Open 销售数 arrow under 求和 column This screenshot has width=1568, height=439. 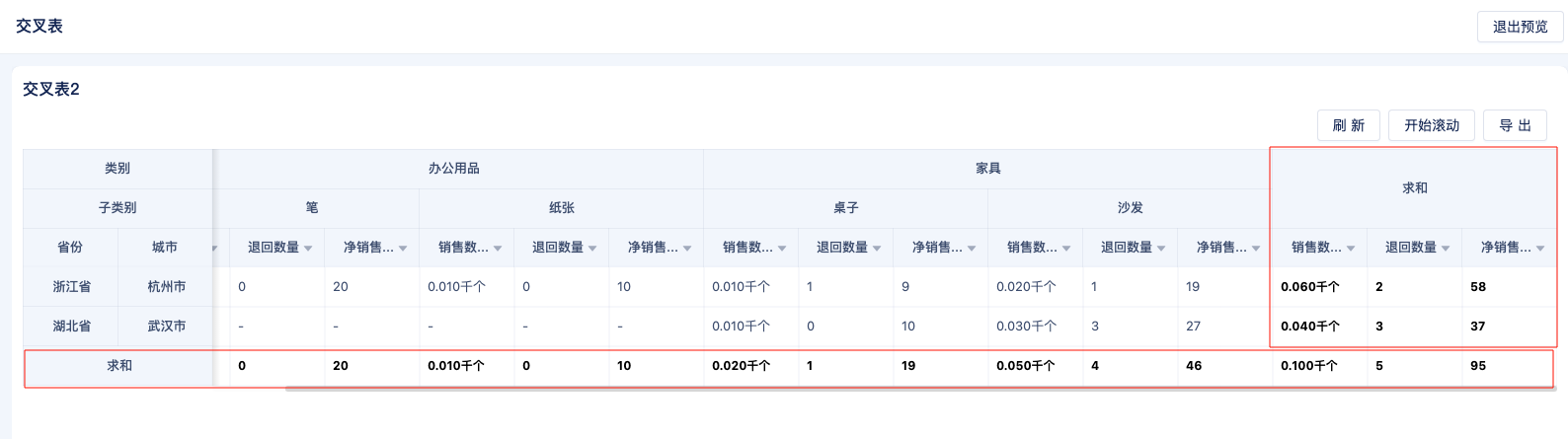pyautogui.click(x=1351, y=249)
